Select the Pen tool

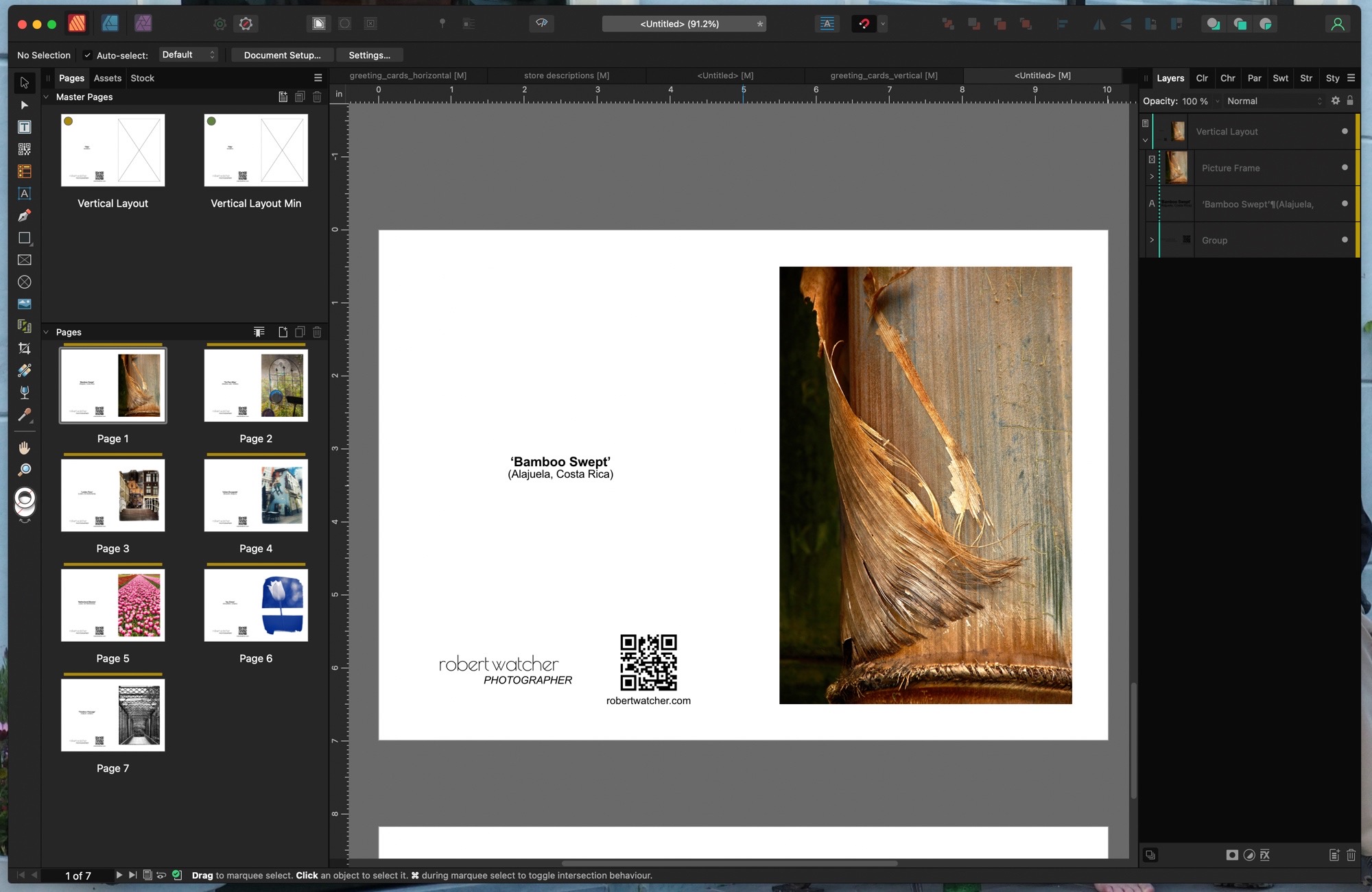point(25,216)
